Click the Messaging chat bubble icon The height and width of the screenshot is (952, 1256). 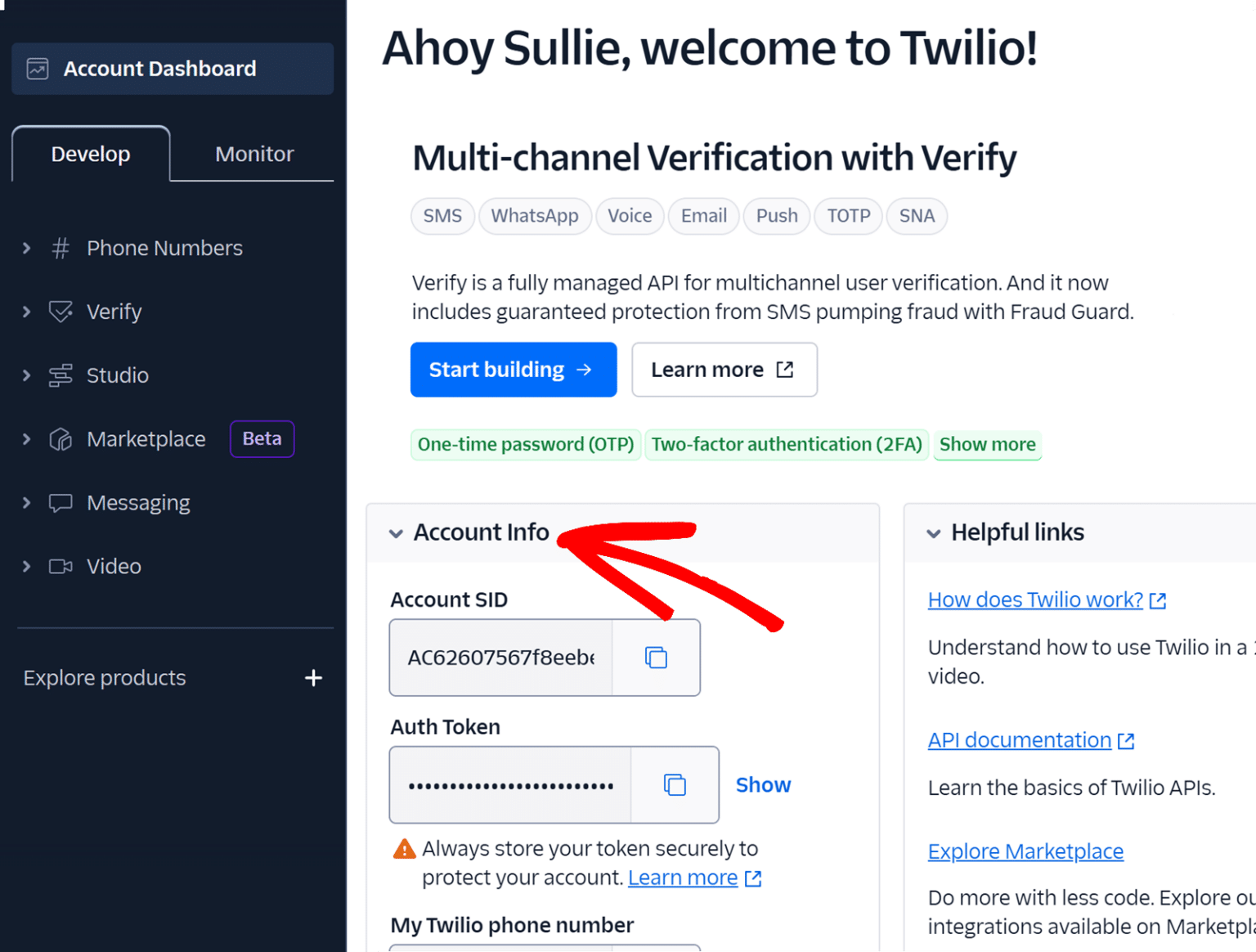pyautogui.click(x=60, y=502)
